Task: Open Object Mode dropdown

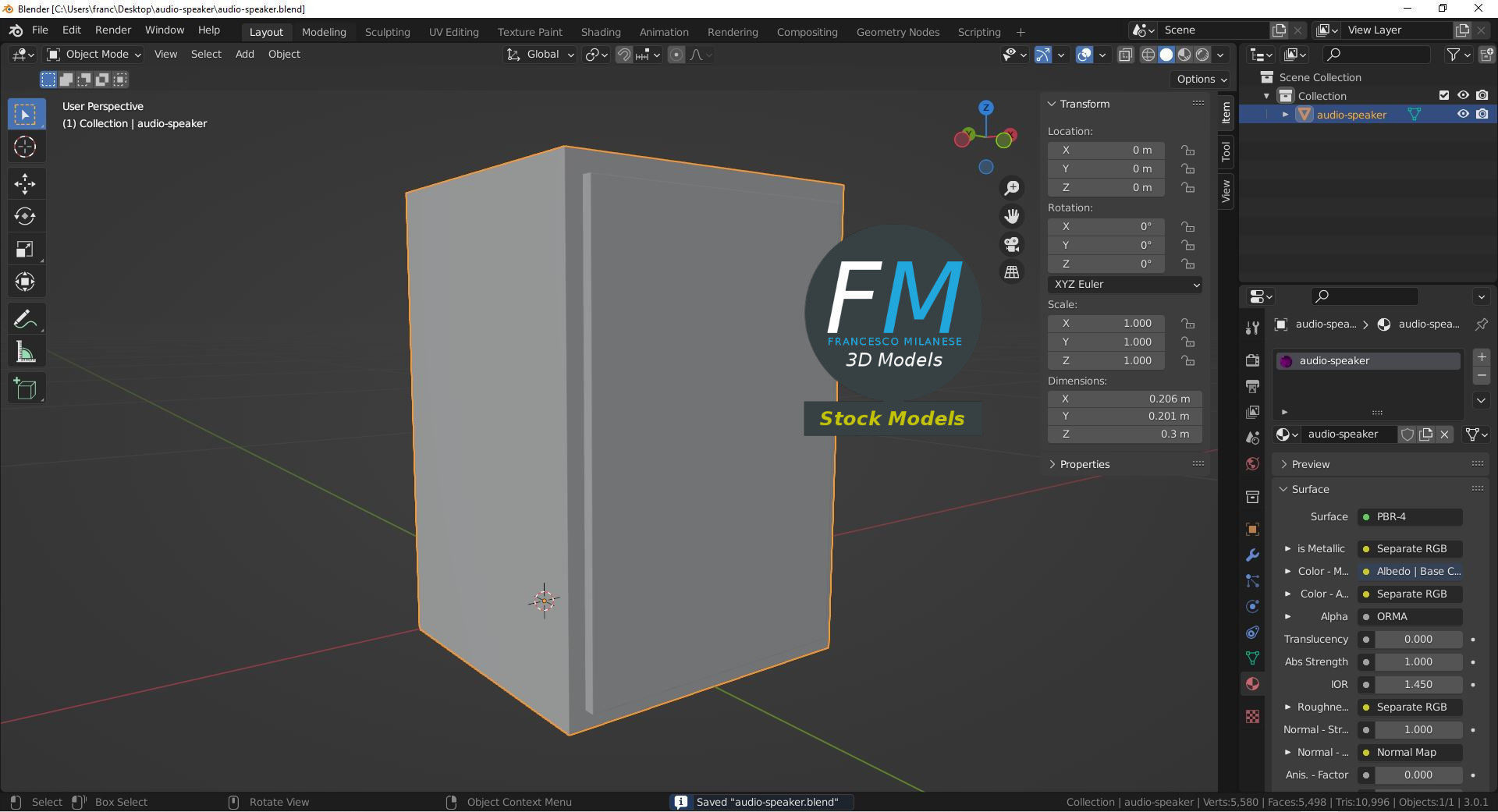Action: [x=94, y=55]
